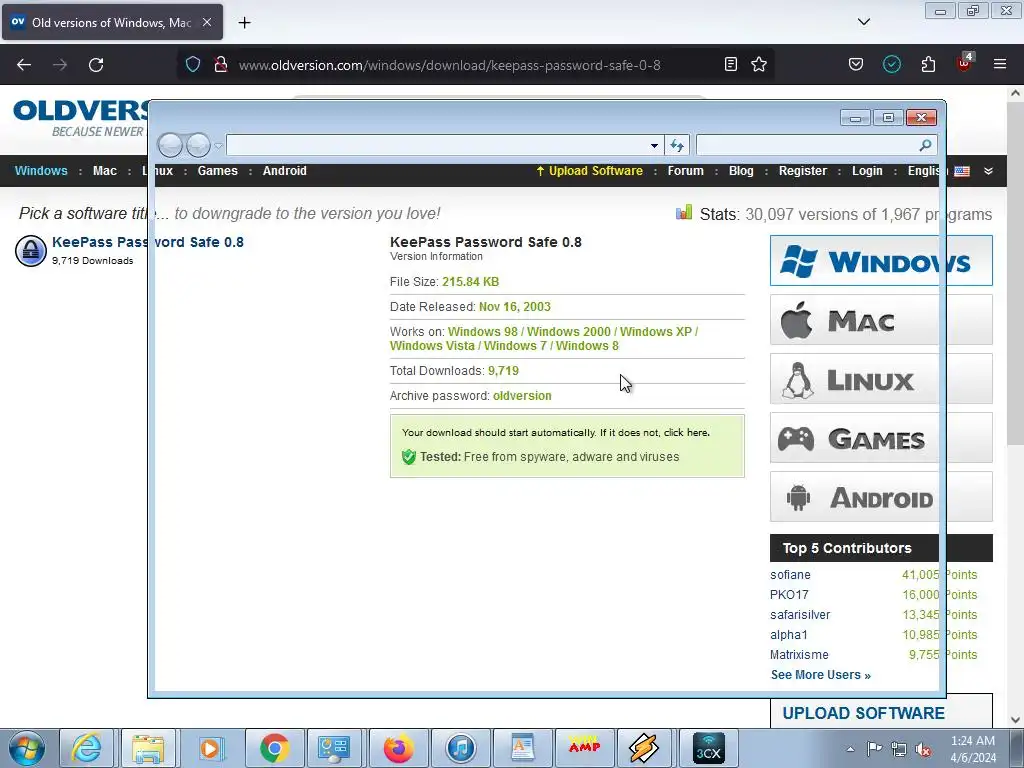Open the Windows menu item in site navigation
1024x768 pixels.
tap(41, 171)
